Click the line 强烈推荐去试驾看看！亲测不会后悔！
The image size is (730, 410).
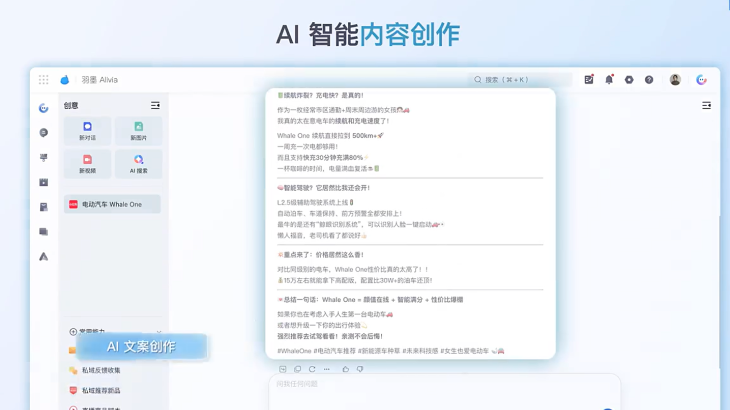(330, 336)
